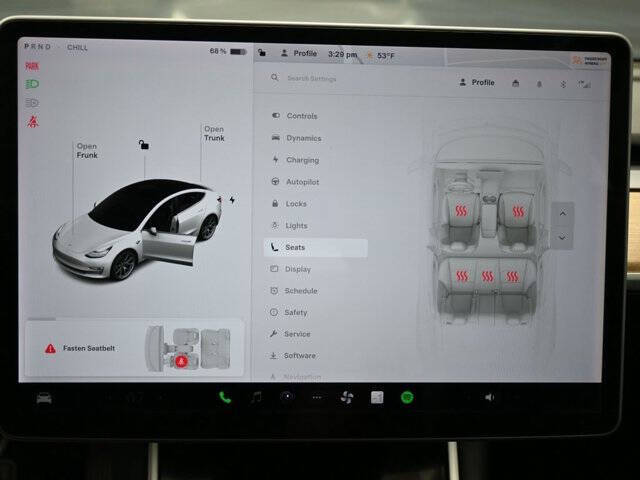Tap the grey parking lights indicator icon
This screenshot has height=480, width=640.
[x=32, y=102]
